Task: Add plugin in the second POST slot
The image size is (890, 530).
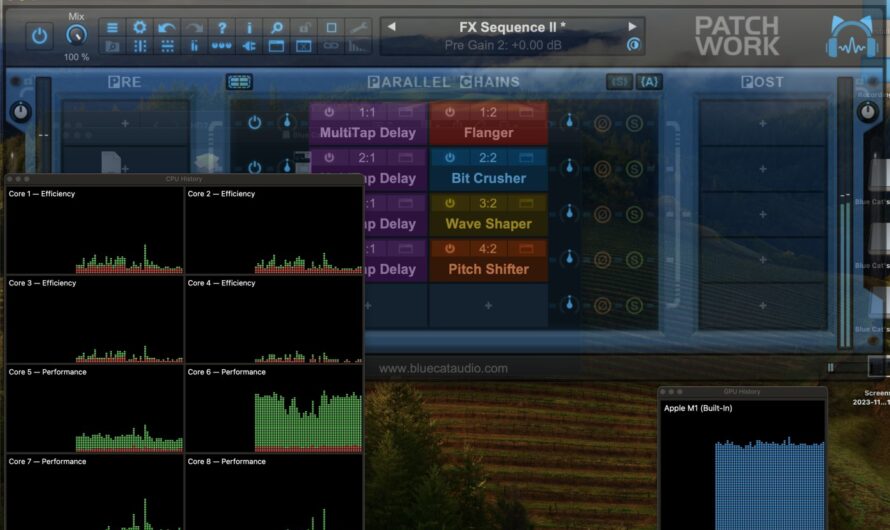Action: coord(762,169)
